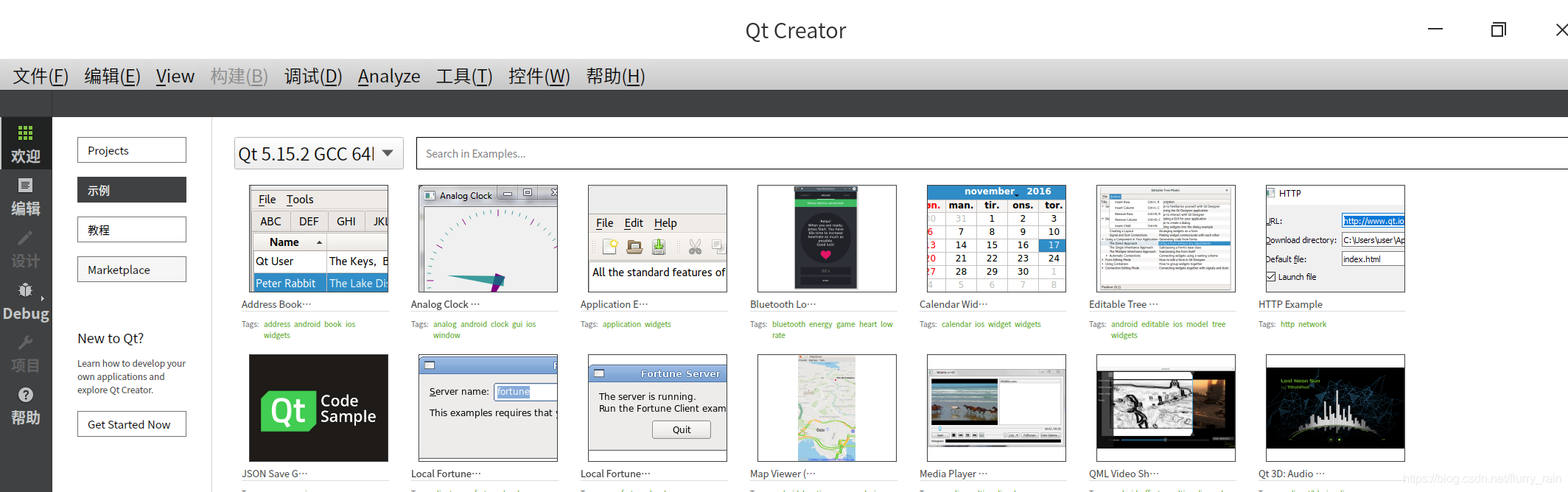
Task: Open the QML Video Shader example thumbnail
Action: 1166,408
